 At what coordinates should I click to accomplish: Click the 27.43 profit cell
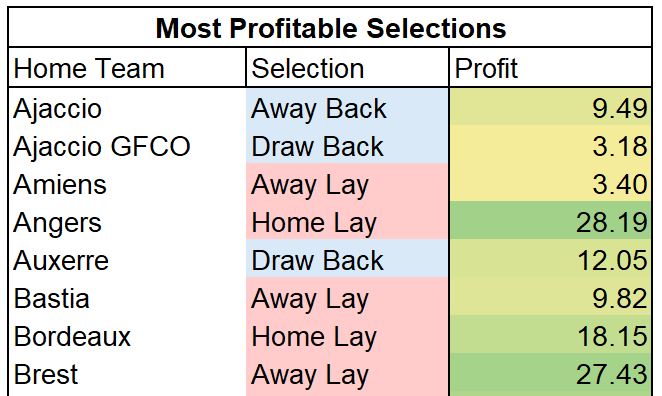[551, 374]
